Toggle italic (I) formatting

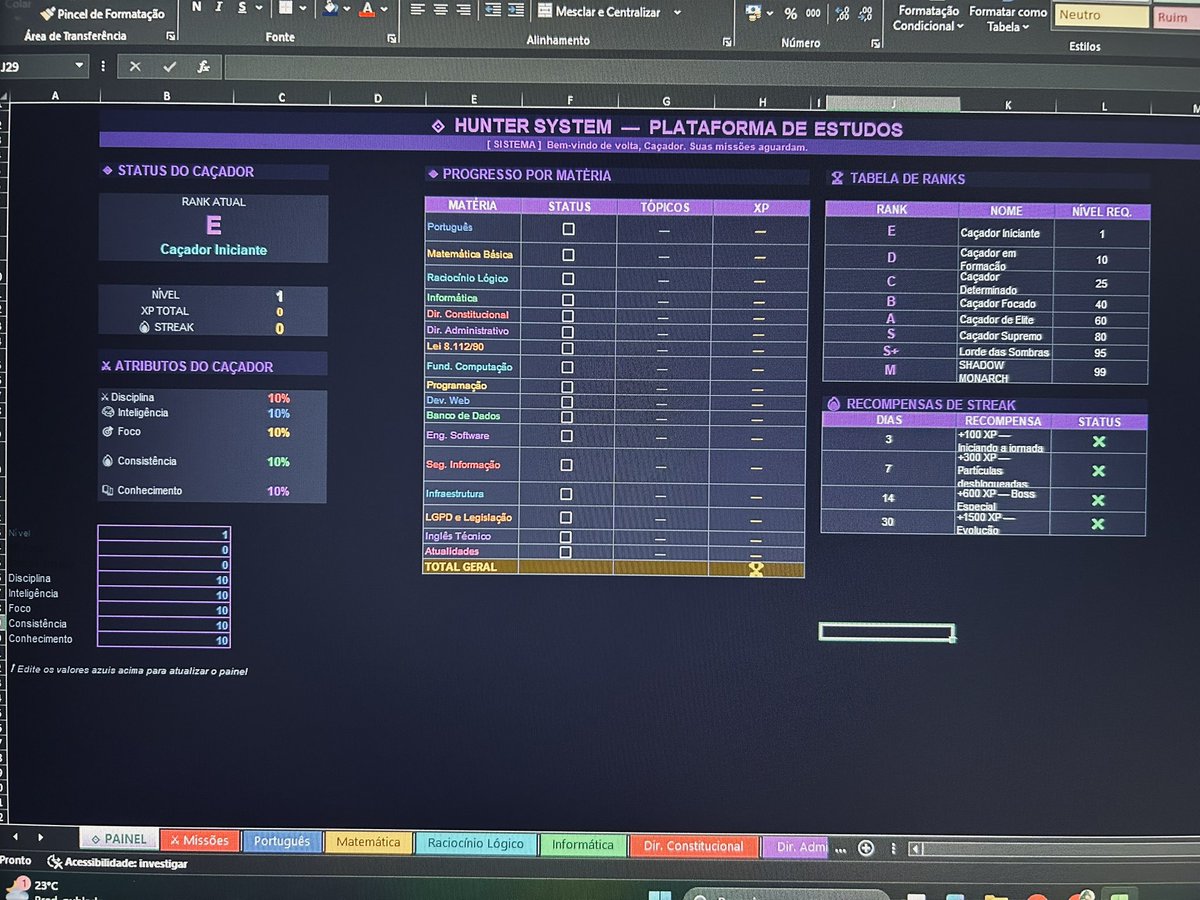219,7
